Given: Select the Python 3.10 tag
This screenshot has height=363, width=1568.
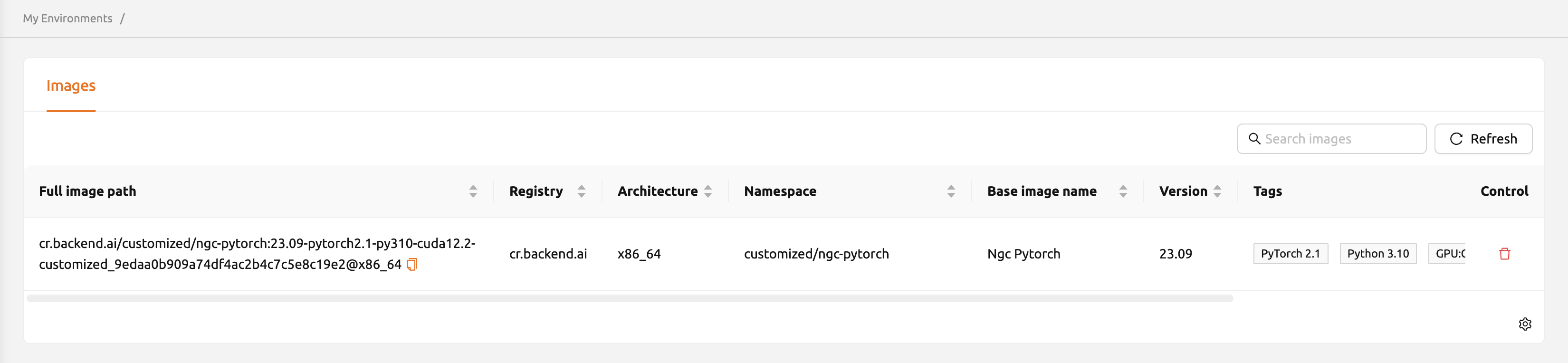Looking at the screenshot, I should pyautogui.click(x=1378, y=254).
